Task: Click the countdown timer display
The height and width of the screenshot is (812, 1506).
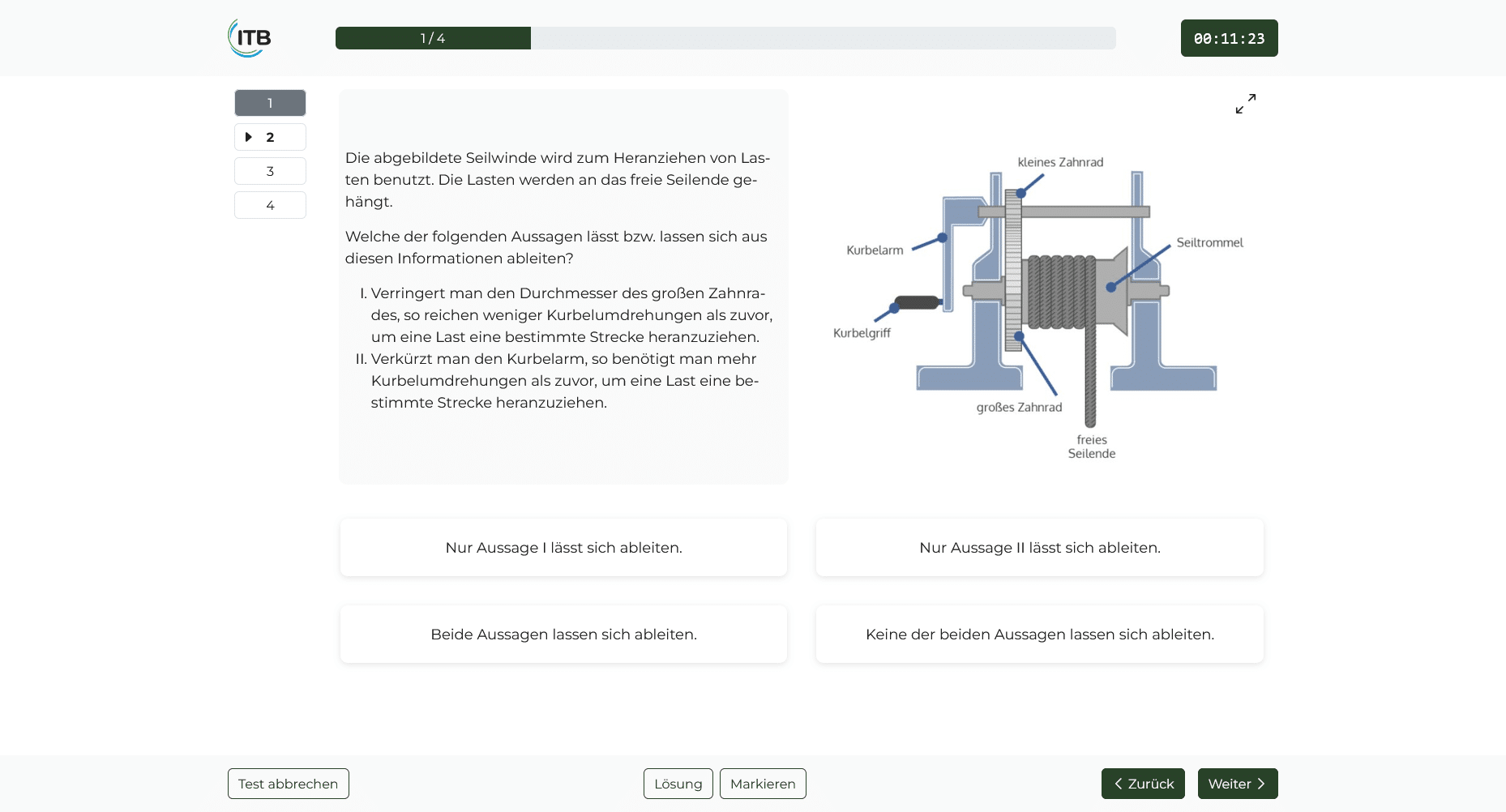Action: pyautogui.click(x=1230, y=38)
